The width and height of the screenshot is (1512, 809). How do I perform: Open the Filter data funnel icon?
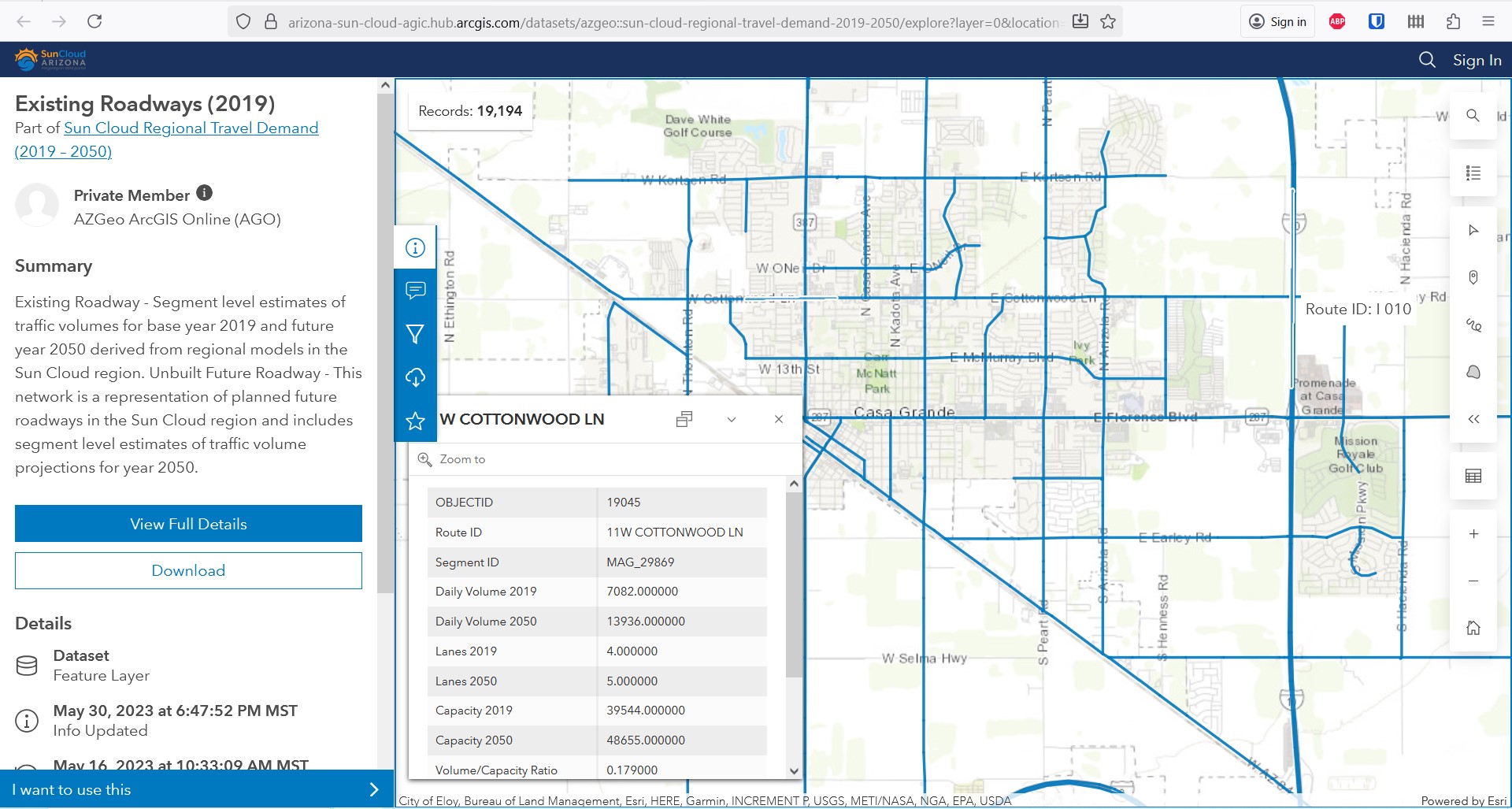coord(415,334)
